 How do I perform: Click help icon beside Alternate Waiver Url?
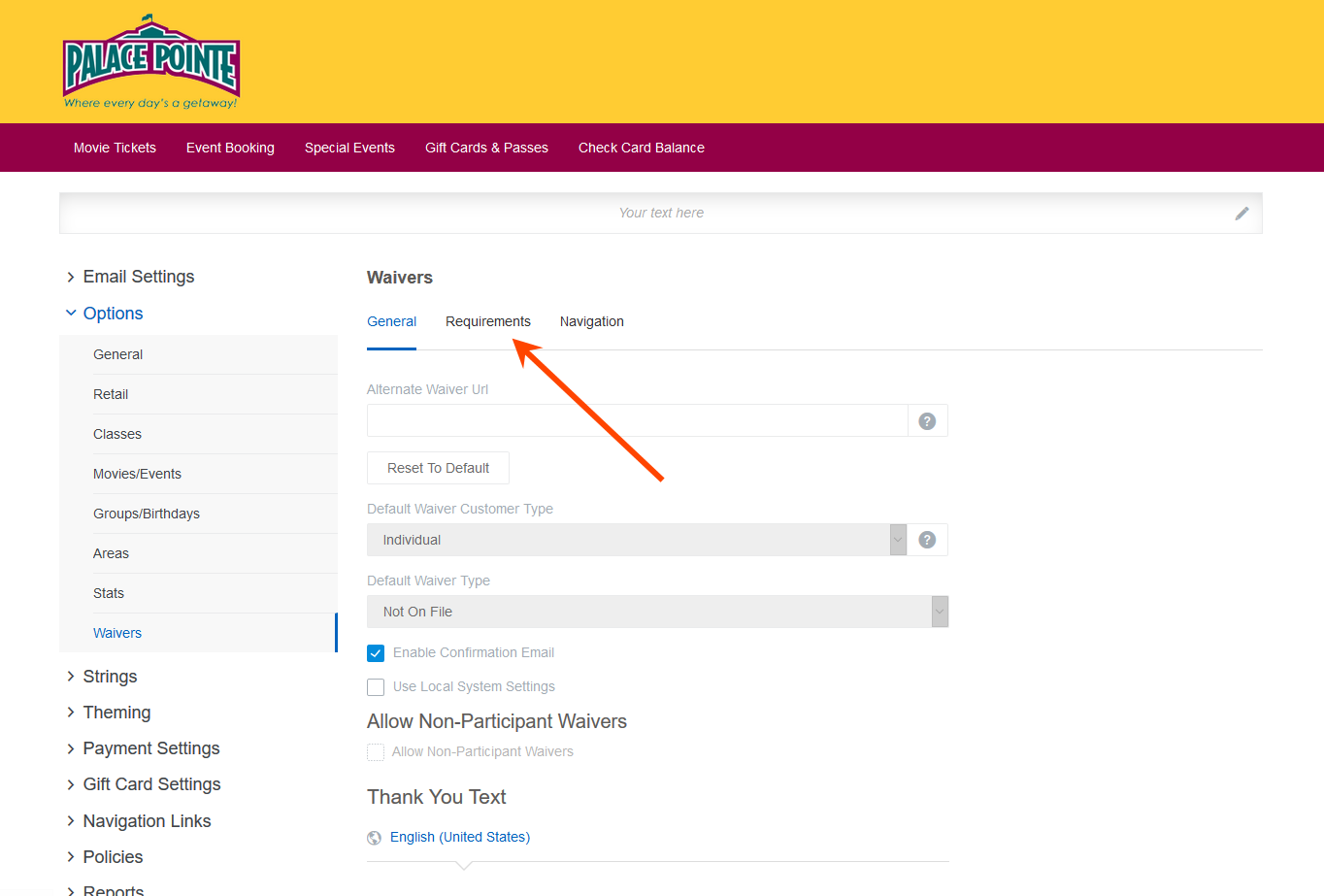pos(927,421)
